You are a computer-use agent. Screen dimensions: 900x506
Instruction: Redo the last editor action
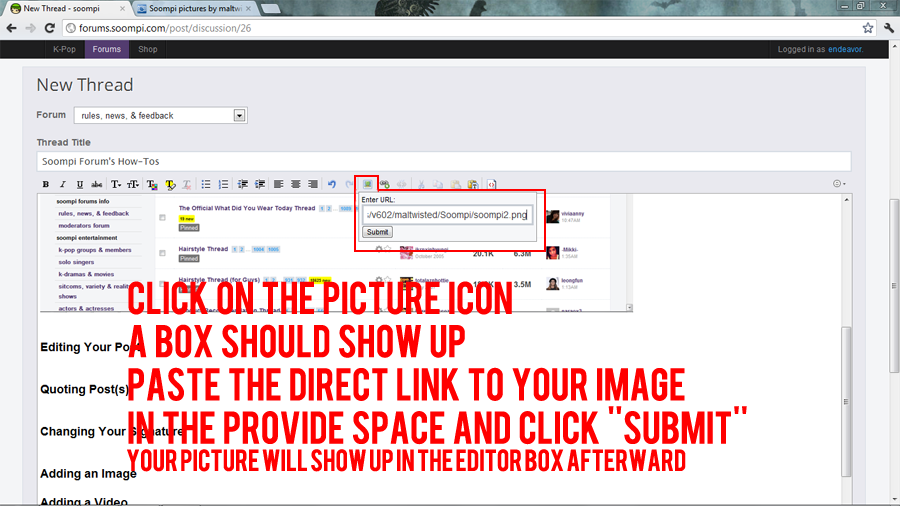coord(348,184)
